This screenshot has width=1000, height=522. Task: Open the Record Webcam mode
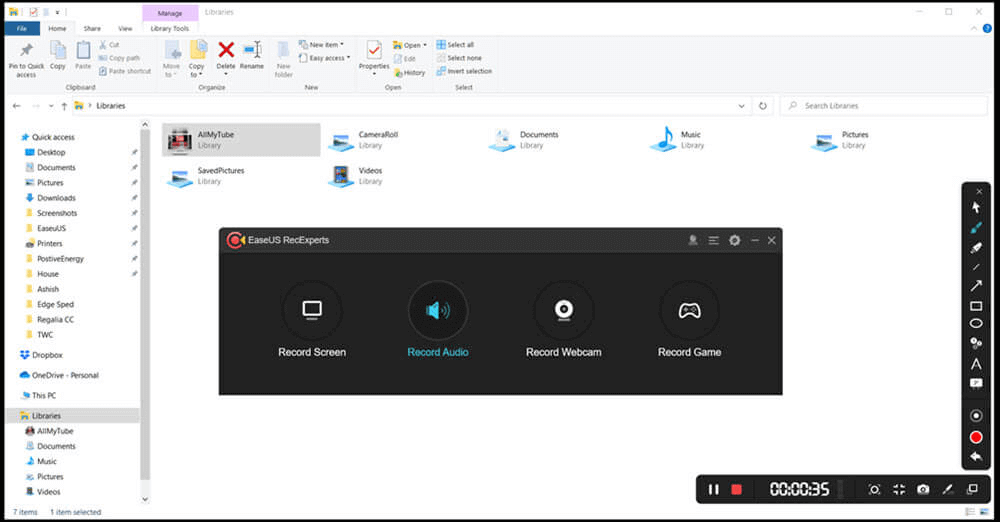point(564,311)
